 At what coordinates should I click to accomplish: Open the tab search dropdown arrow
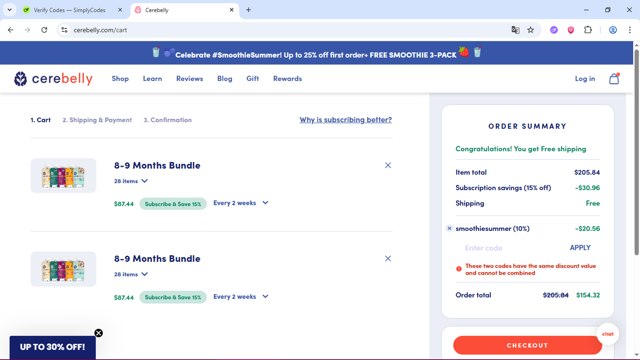pos(9,10)
